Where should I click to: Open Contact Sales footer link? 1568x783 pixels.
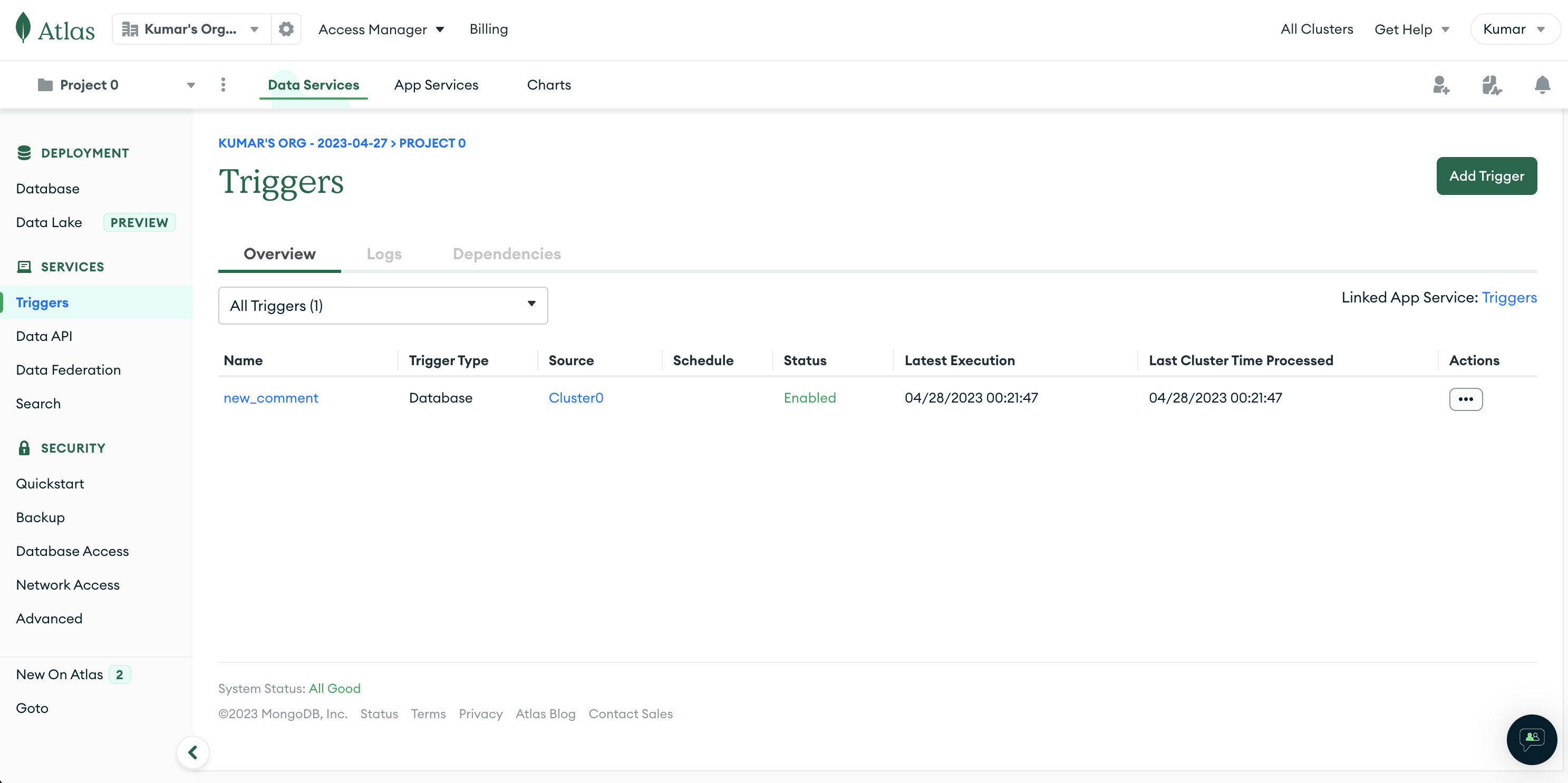coord(631,713)
